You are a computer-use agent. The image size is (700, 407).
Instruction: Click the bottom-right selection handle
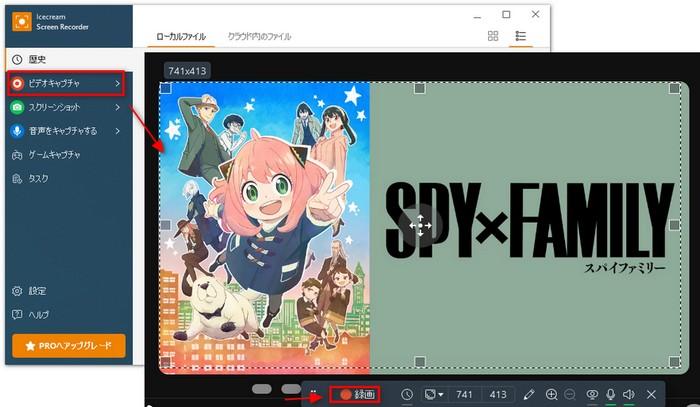[675, 361]
